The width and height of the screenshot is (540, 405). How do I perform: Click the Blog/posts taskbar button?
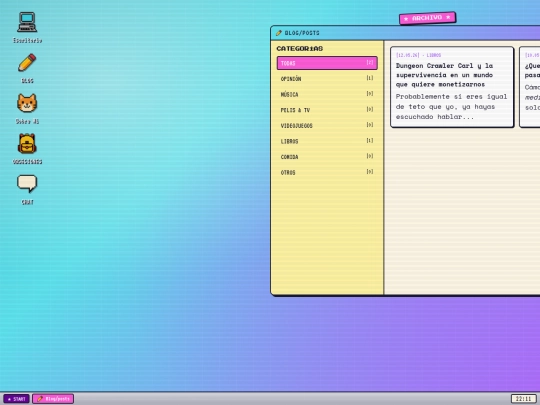click(x=53, y=399)
